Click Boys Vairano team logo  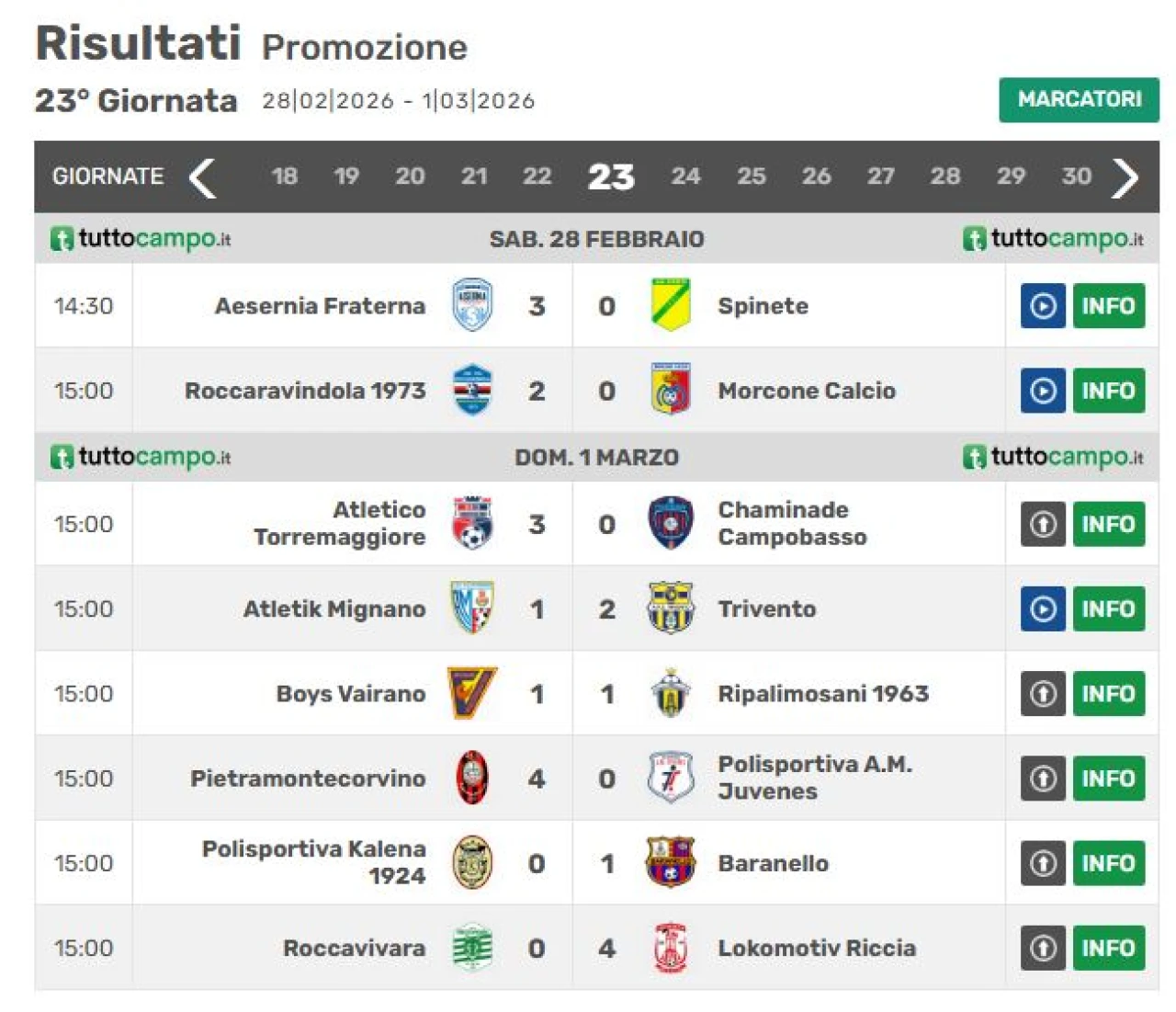472,693
